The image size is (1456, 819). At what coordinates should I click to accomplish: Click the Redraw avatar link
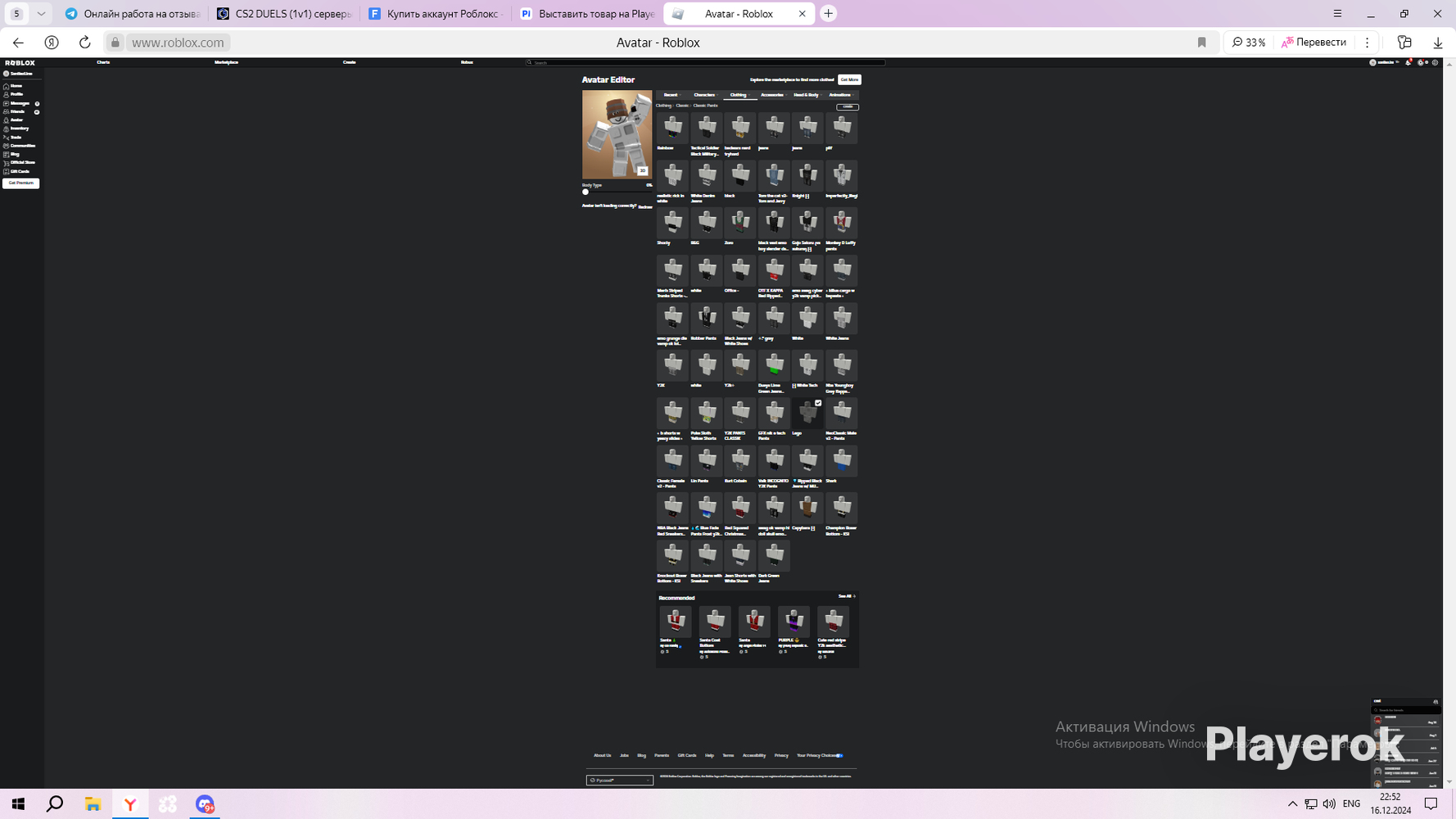[645, 207]
